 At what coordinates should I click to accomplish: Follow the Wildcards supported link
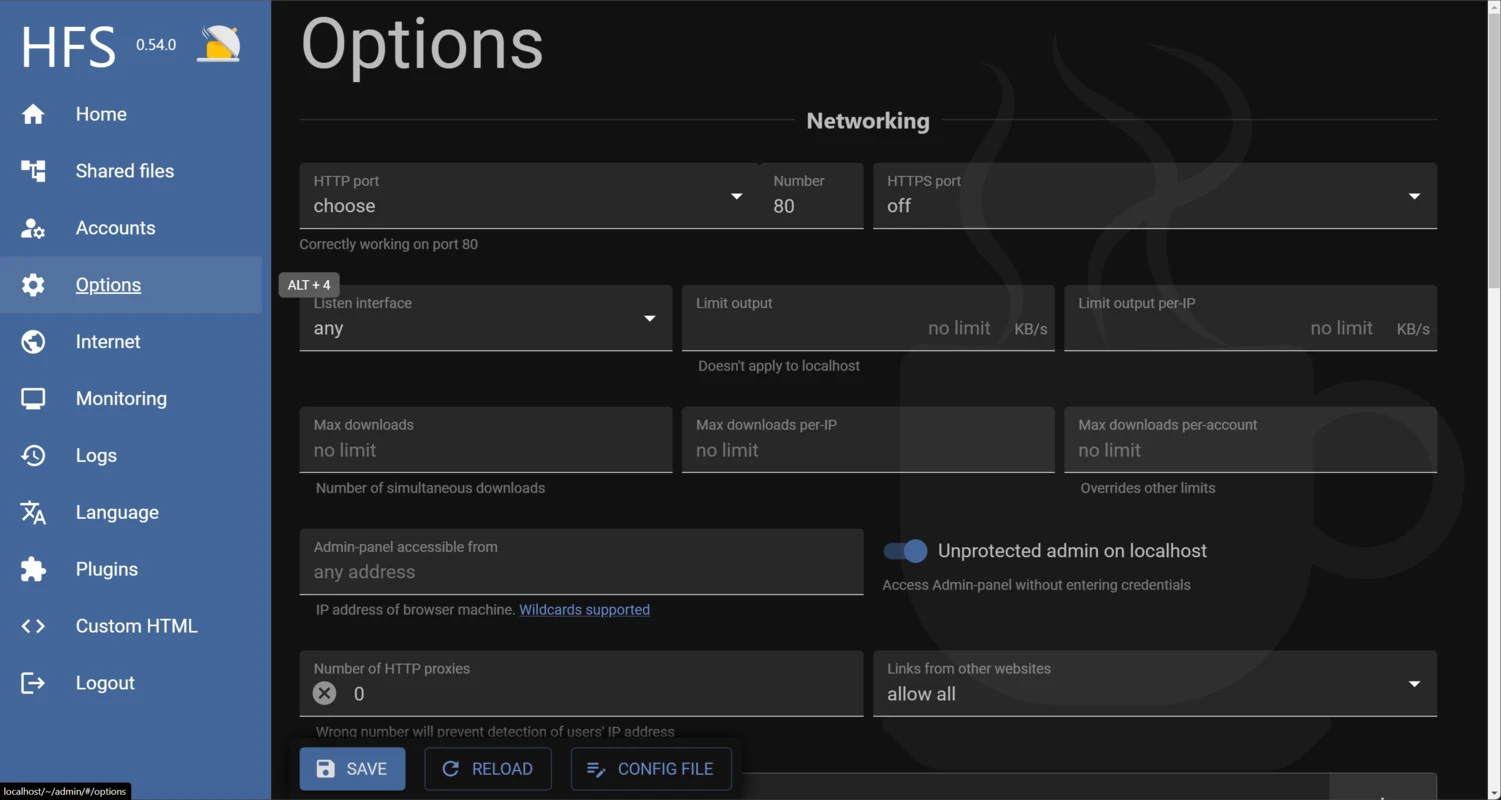coord(584,610)
